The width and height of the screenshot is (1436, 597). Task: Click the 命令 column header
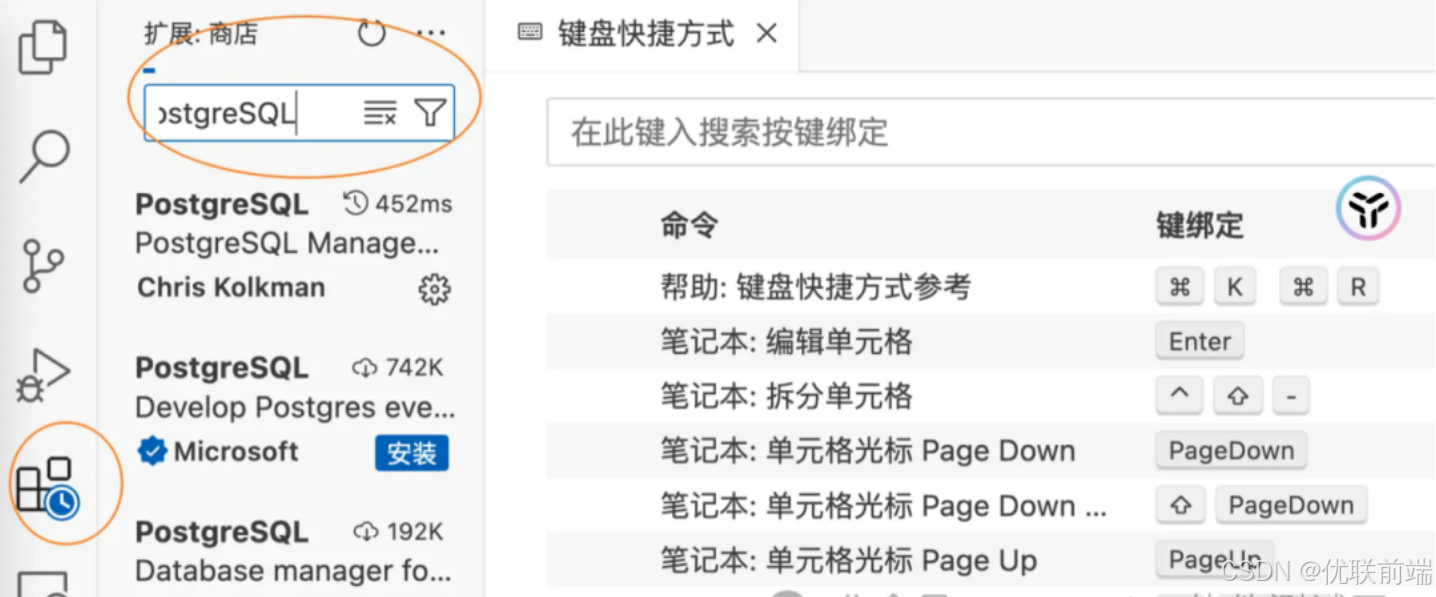pyautogui.click(x=689, y=225)
